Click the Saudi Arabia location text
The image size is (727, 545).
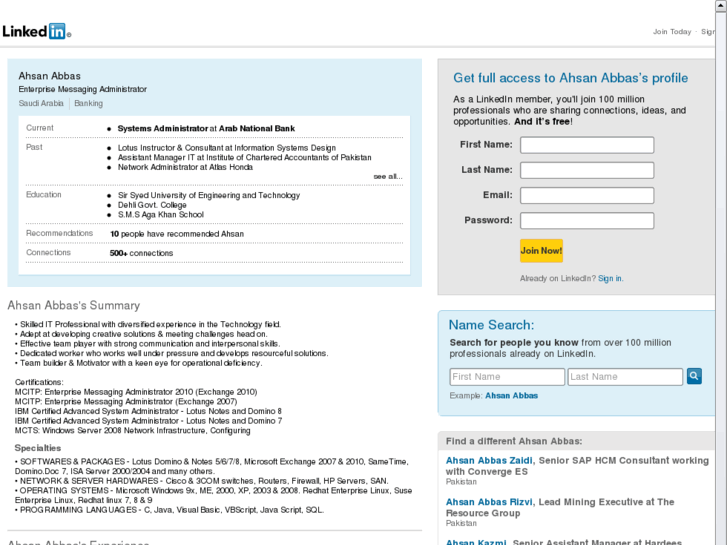(41, 103)
